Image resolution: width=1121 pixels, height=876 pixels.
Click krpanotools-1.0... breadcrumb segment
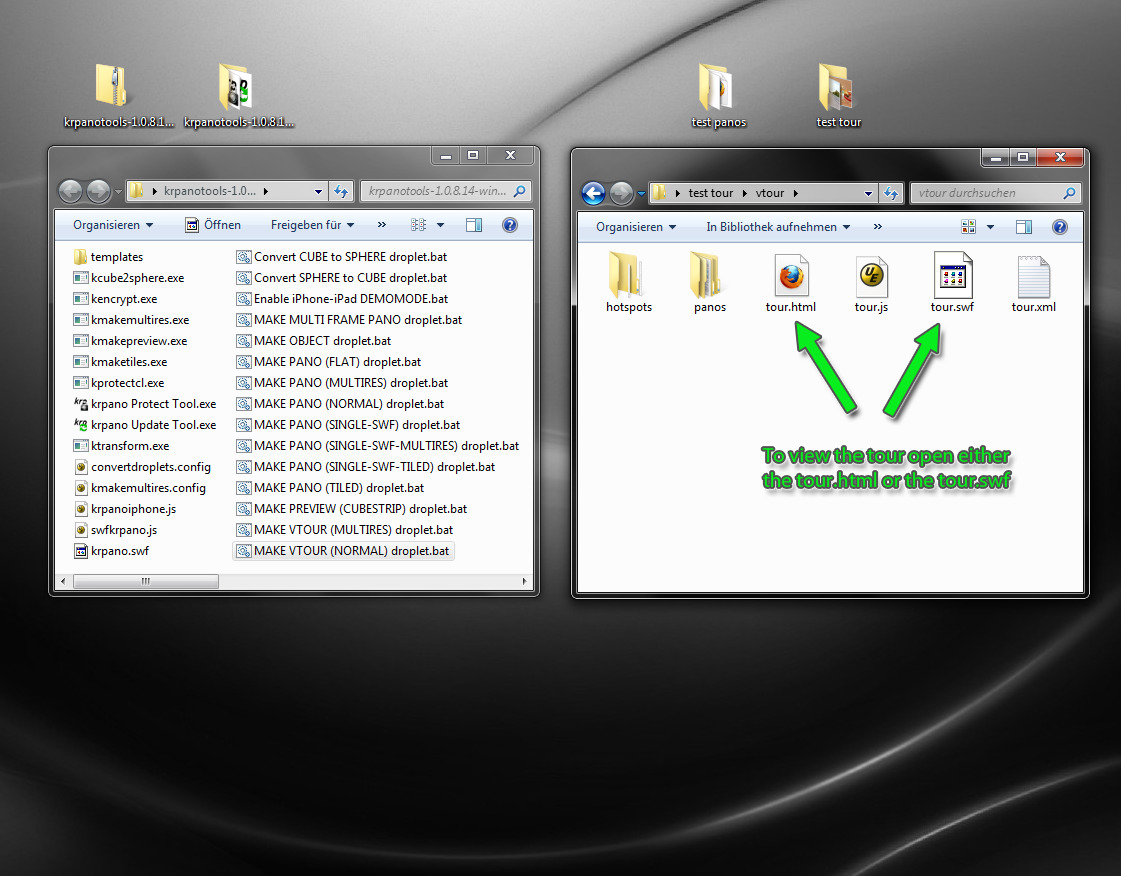coord(209,191)
